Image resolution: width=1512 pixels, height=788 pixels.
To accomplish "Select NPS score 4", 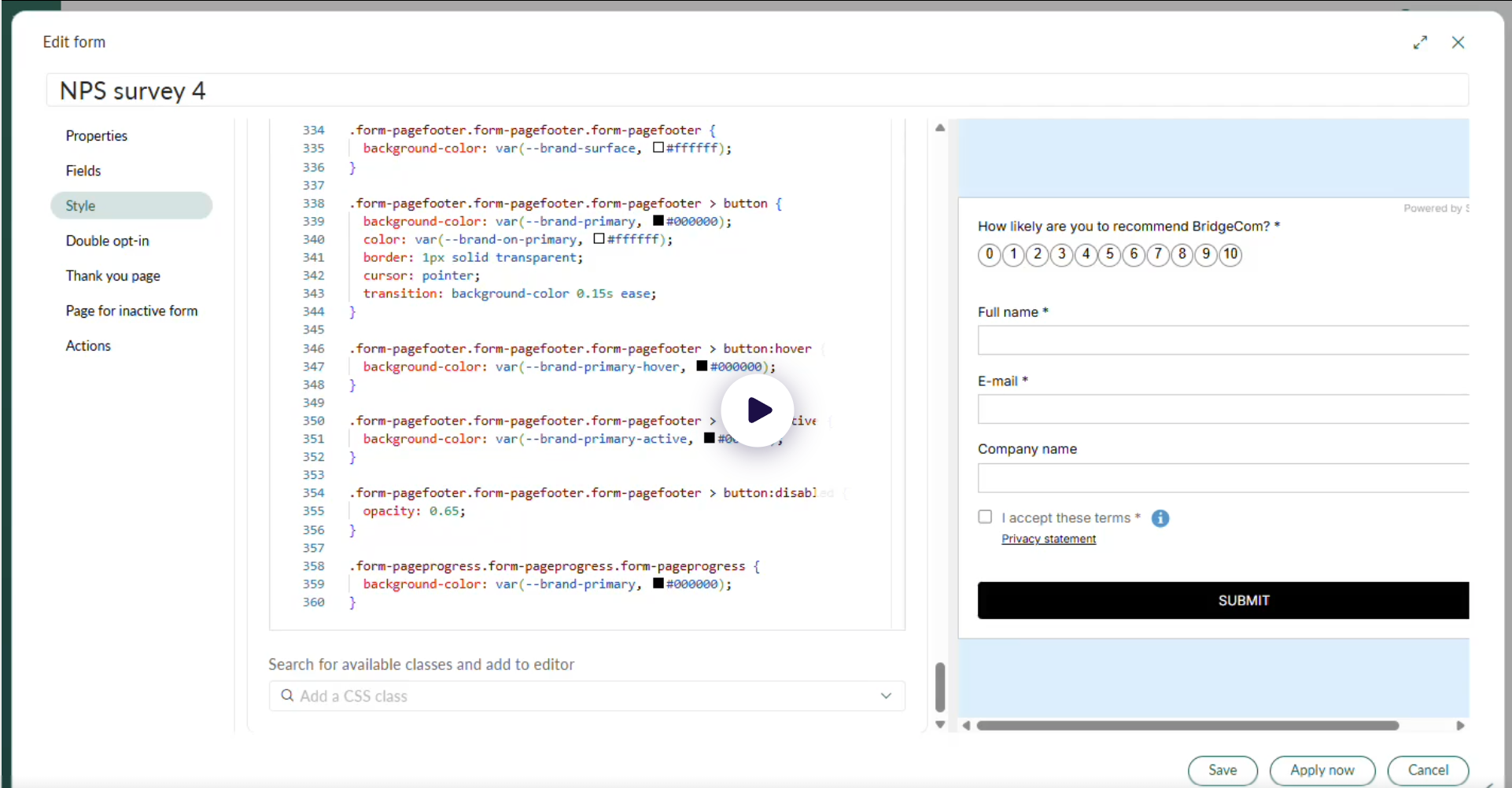I will pos(1086,255).
